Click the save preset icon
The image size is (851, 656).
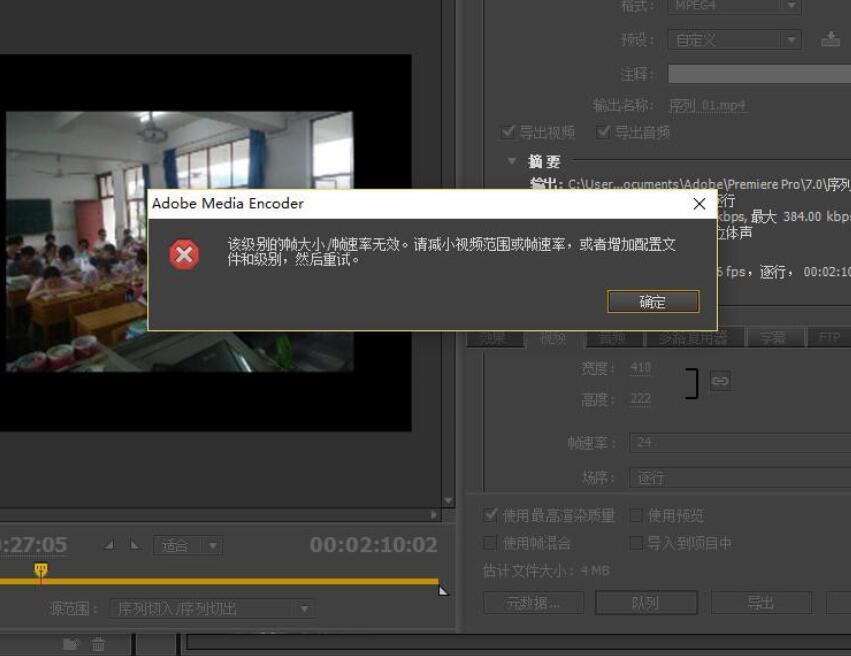830,39
